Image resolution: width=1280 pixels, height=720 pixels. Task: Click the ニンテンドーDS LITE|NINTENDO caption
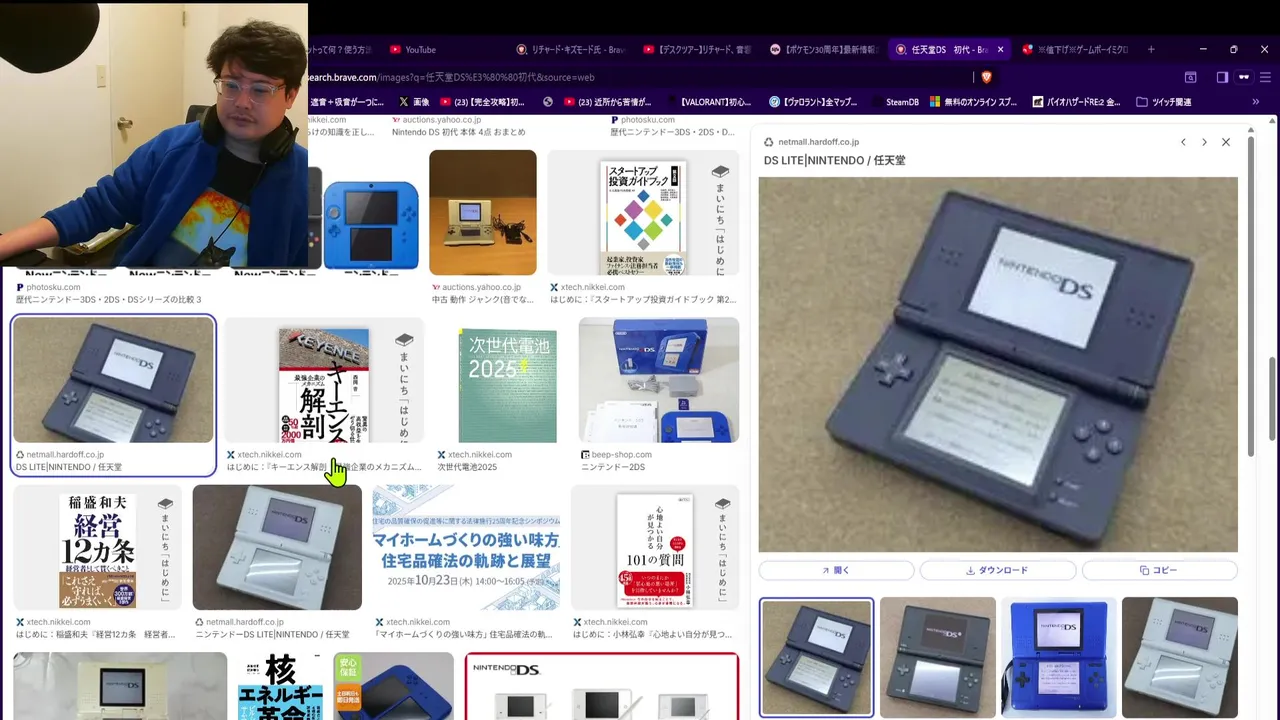point(273,635)
